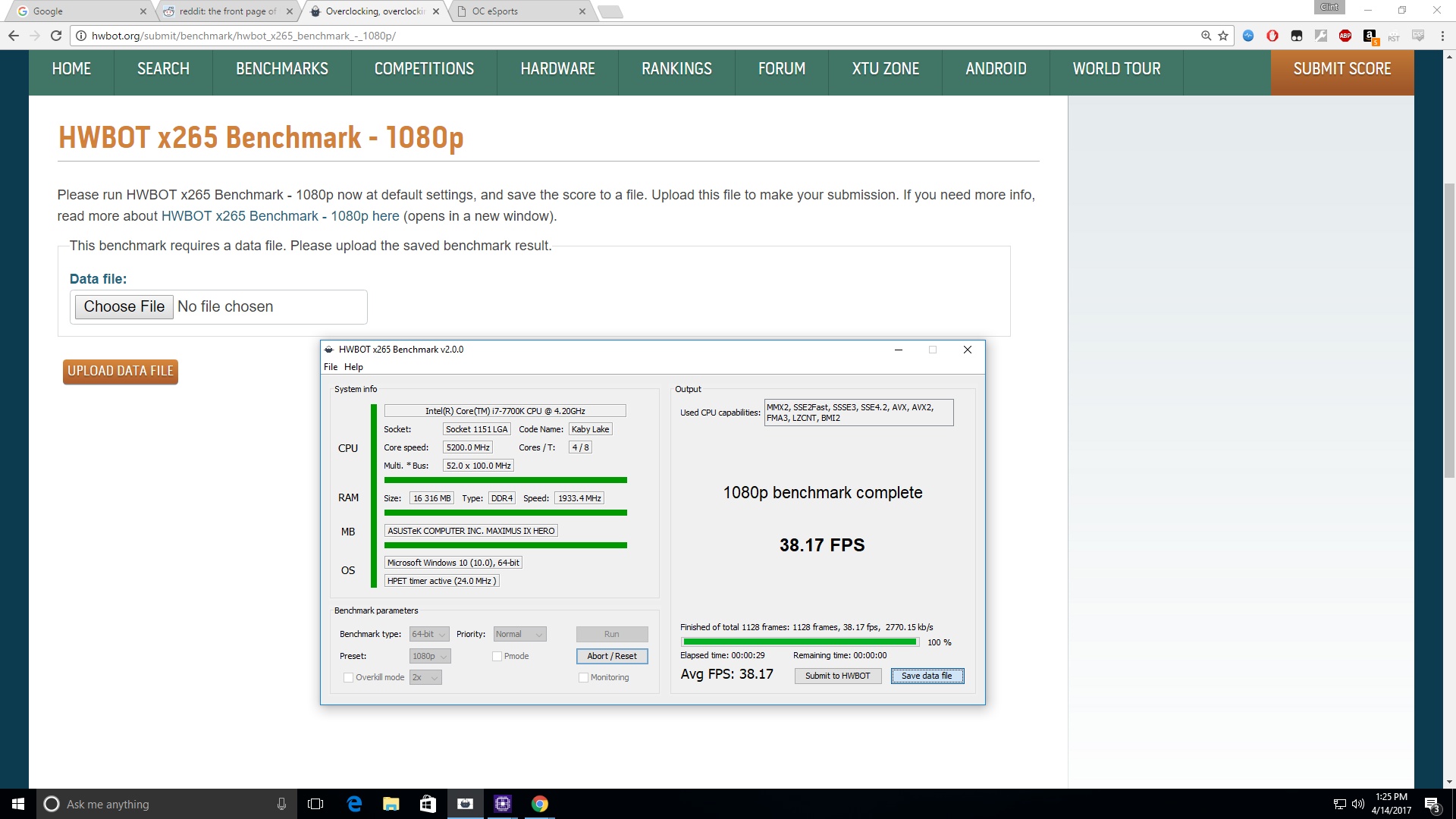Open the XTU ZONE nav item
Screen dimensions: 1456x819
point(885,69)
